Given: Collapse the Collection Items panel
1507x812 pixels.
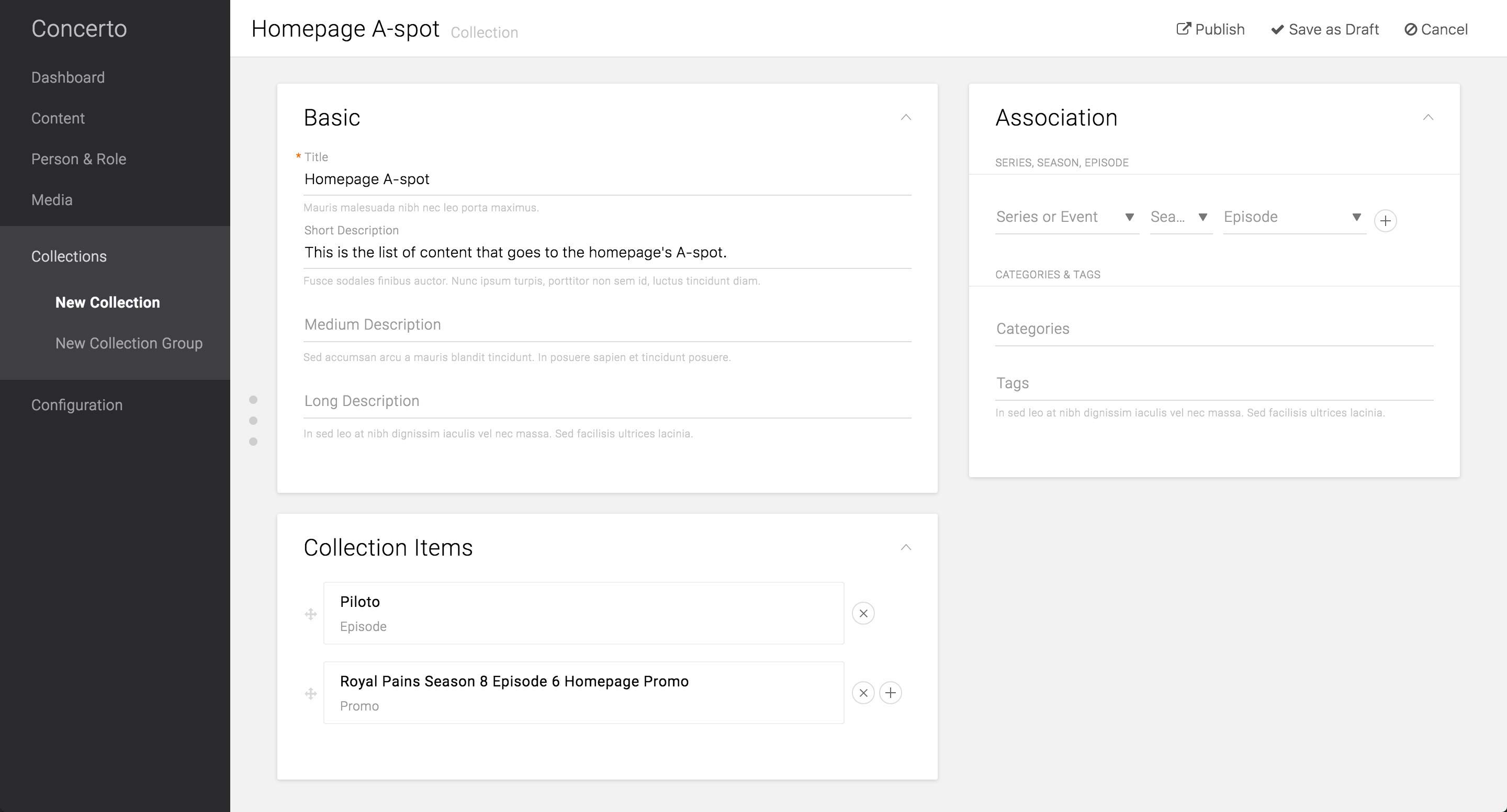Looking at the screenshot, I should click(906, 548).
